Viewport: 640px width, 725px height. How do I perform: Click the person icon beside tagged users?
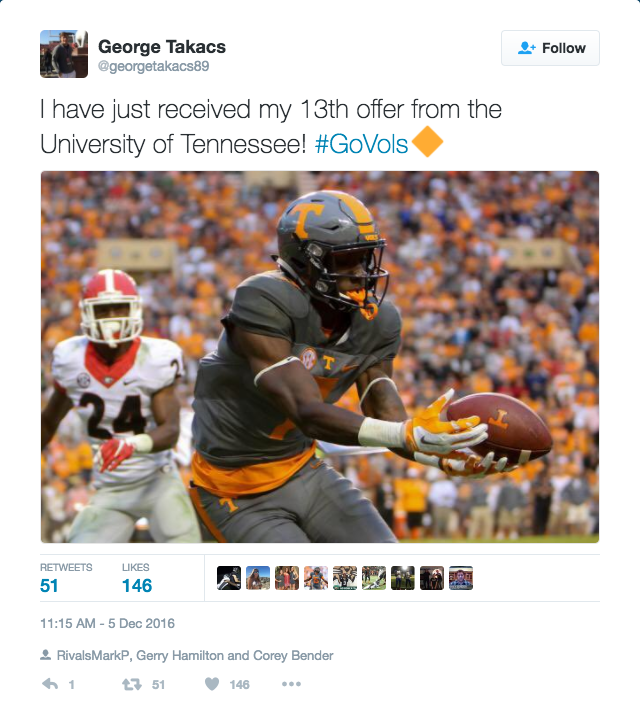pyautogui.click(x=45, y=655)
